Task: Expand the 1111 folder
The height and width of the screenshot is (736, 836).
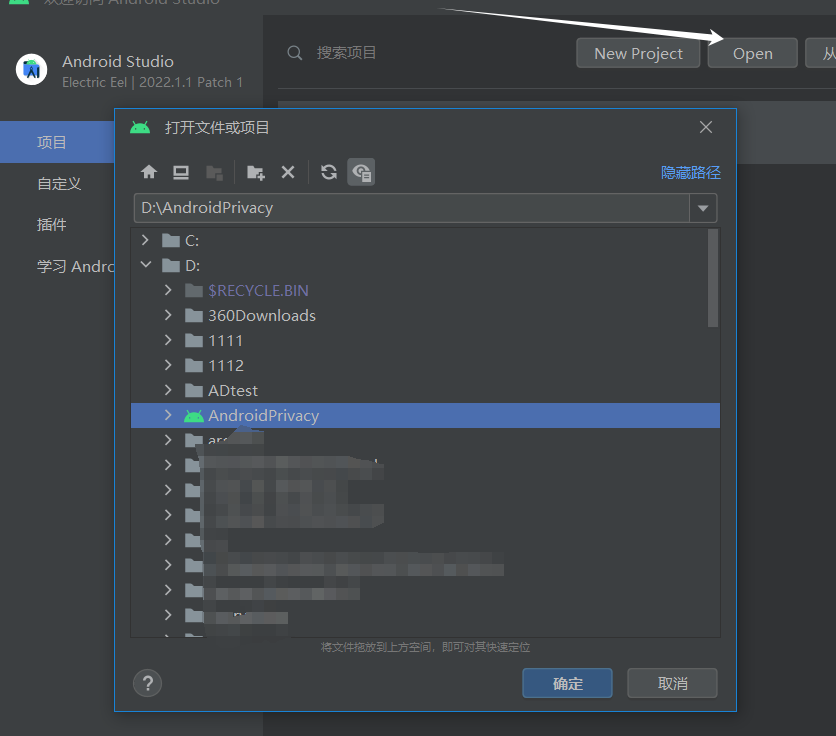Action: [x=168, y=340]
